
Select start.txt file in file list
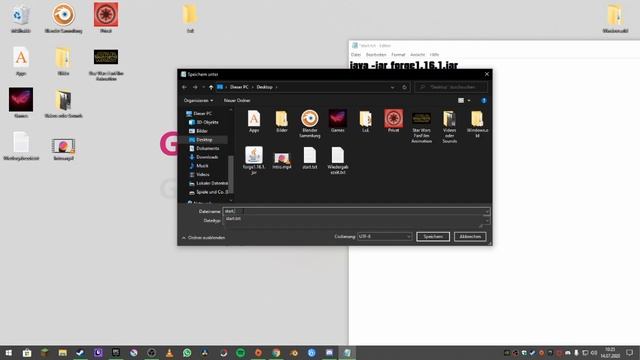tap(310, 158)
